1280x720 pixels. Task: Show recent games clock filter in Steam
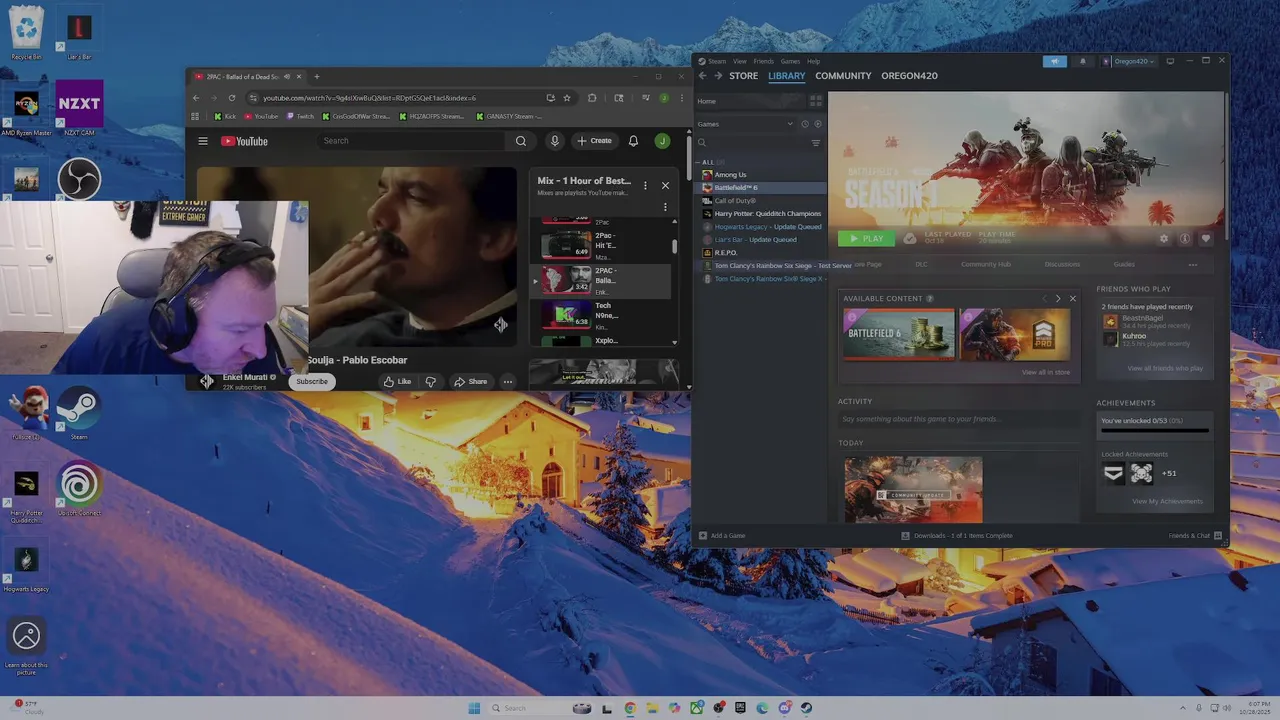[804, 124]
